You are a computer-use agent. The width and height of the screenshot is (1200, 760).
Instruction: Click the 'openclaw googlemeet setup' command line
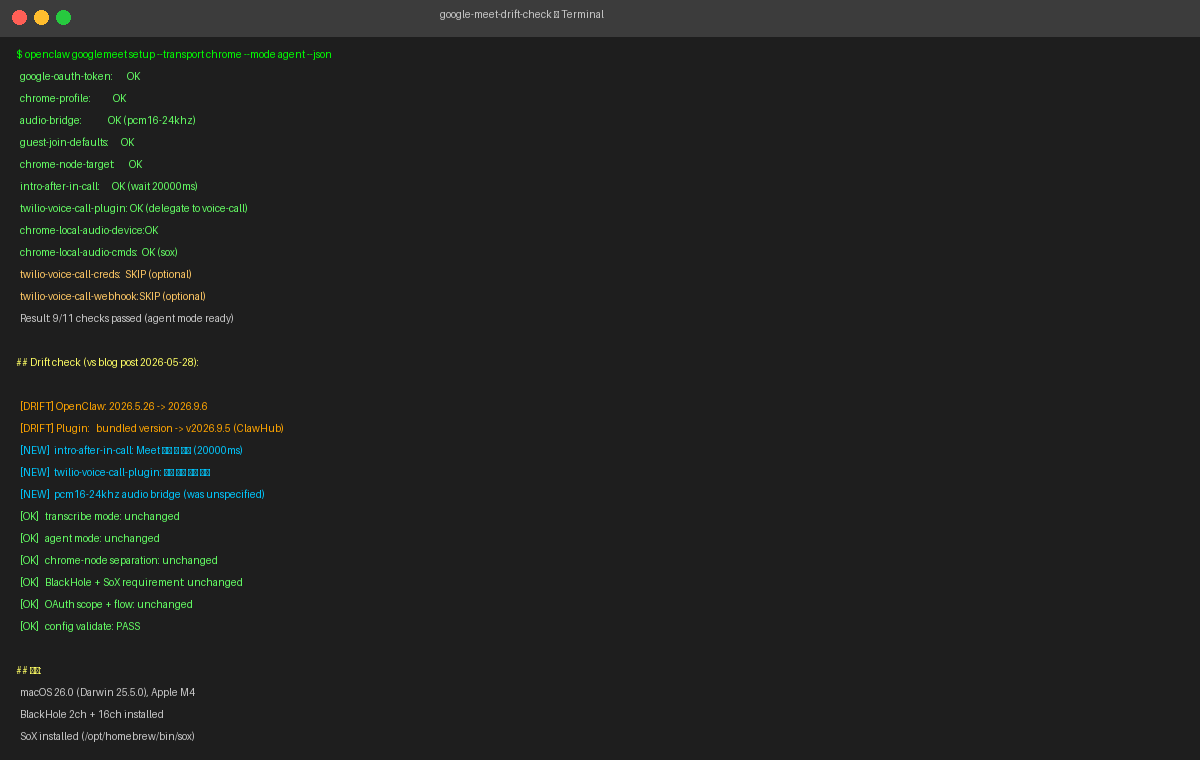point(174,54)
